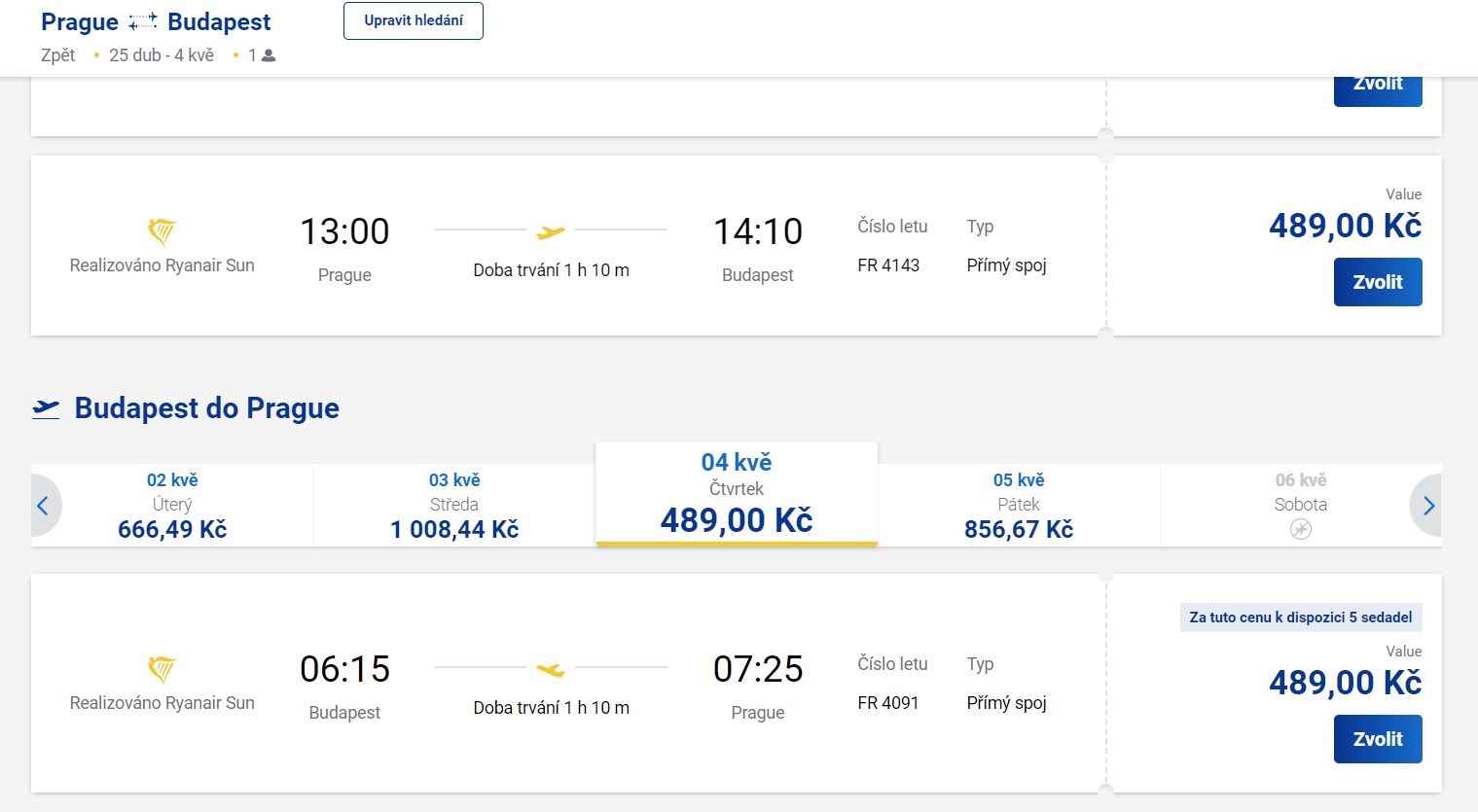Choose the 04 kvě Čtvrtek date tab
Viewport: 1478px width, 812px height.
[x=737, y=494]
